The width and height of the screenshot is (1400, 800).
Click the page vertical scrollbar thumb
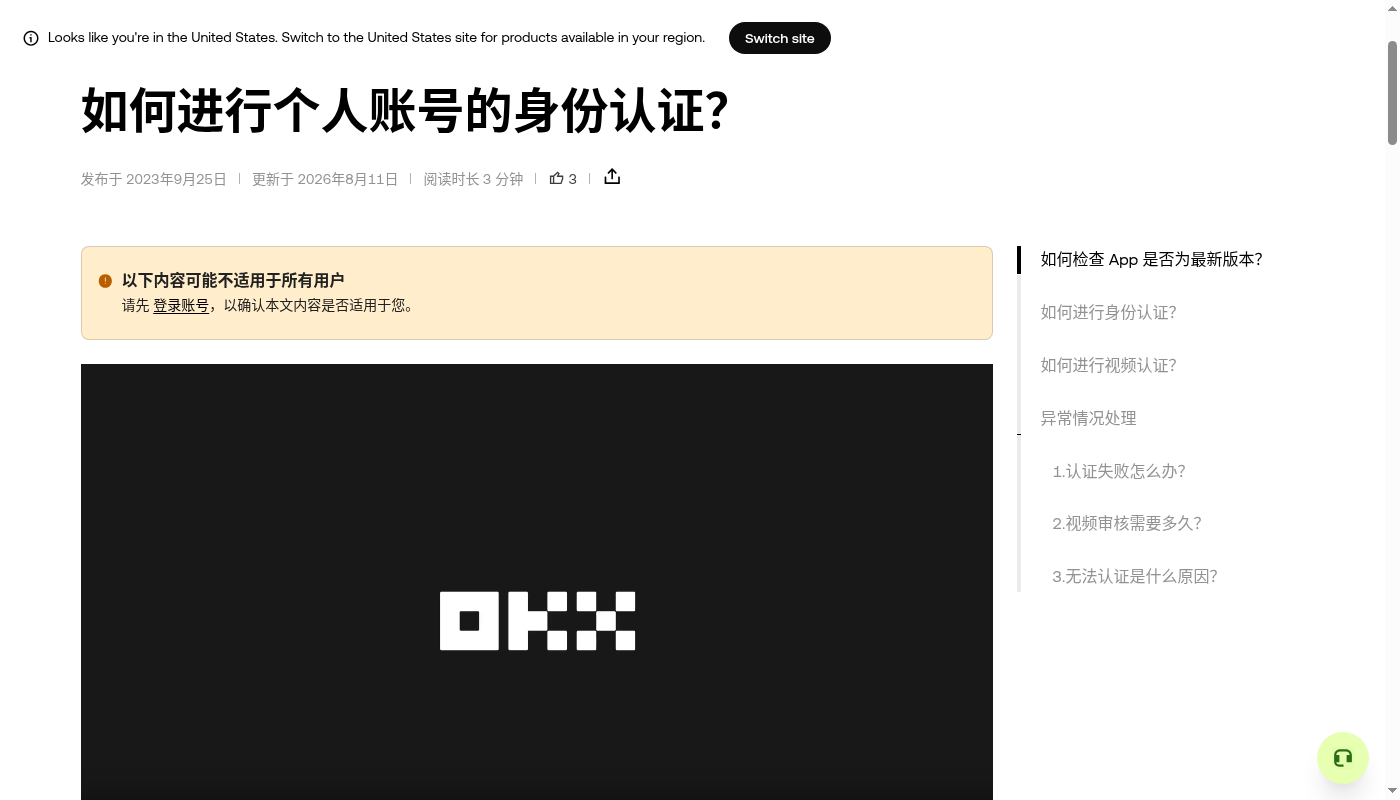[1392, 93]
